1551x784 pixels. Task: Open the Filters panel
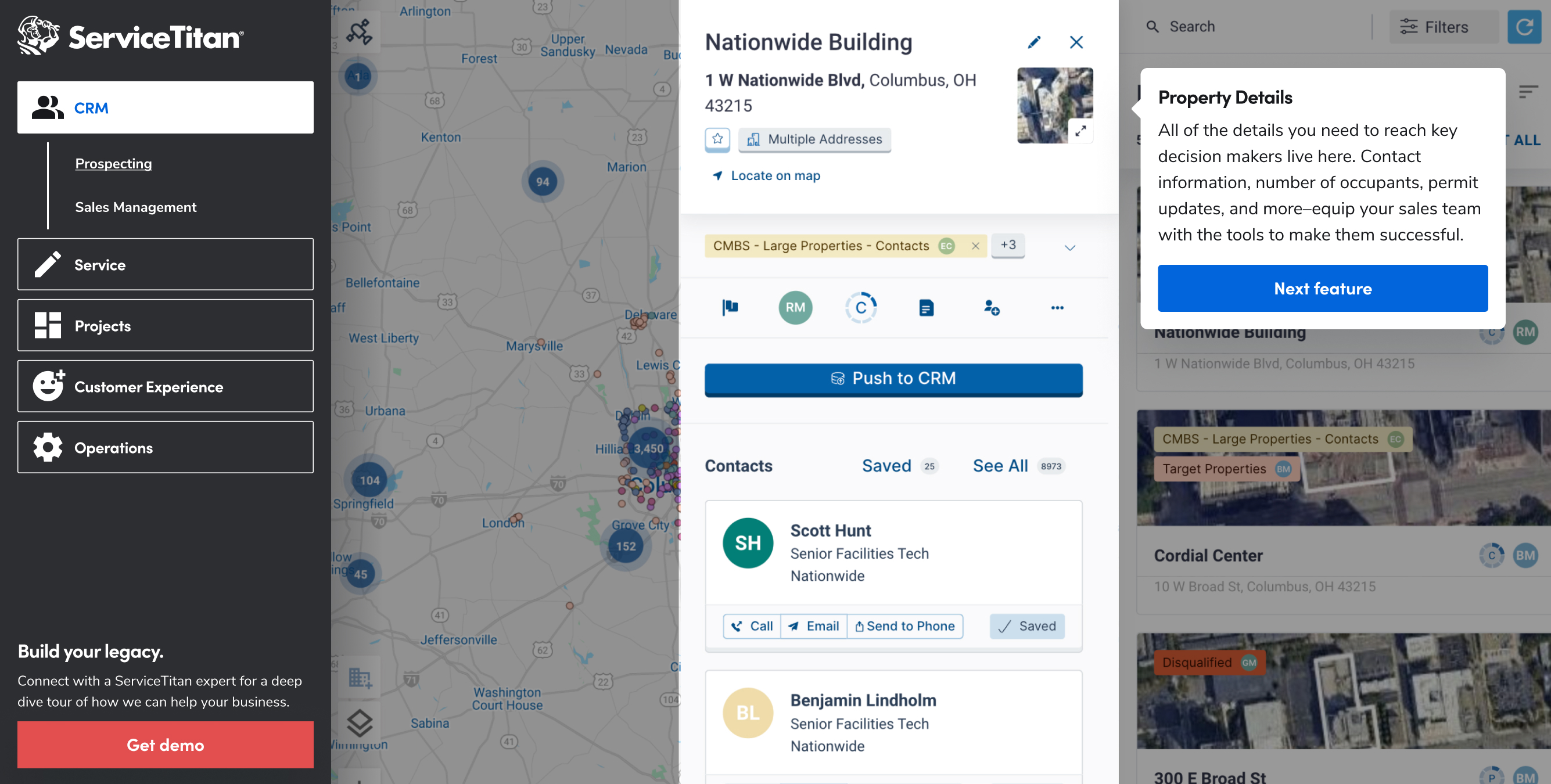(x=1443, y=27)
